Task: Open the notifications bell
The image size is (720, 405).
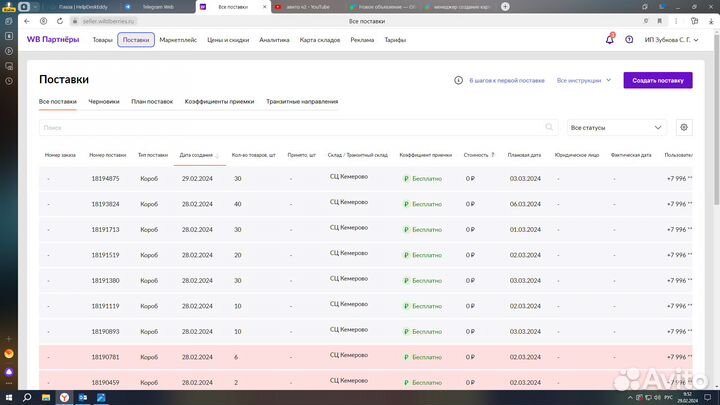Action: coord(610,40)
